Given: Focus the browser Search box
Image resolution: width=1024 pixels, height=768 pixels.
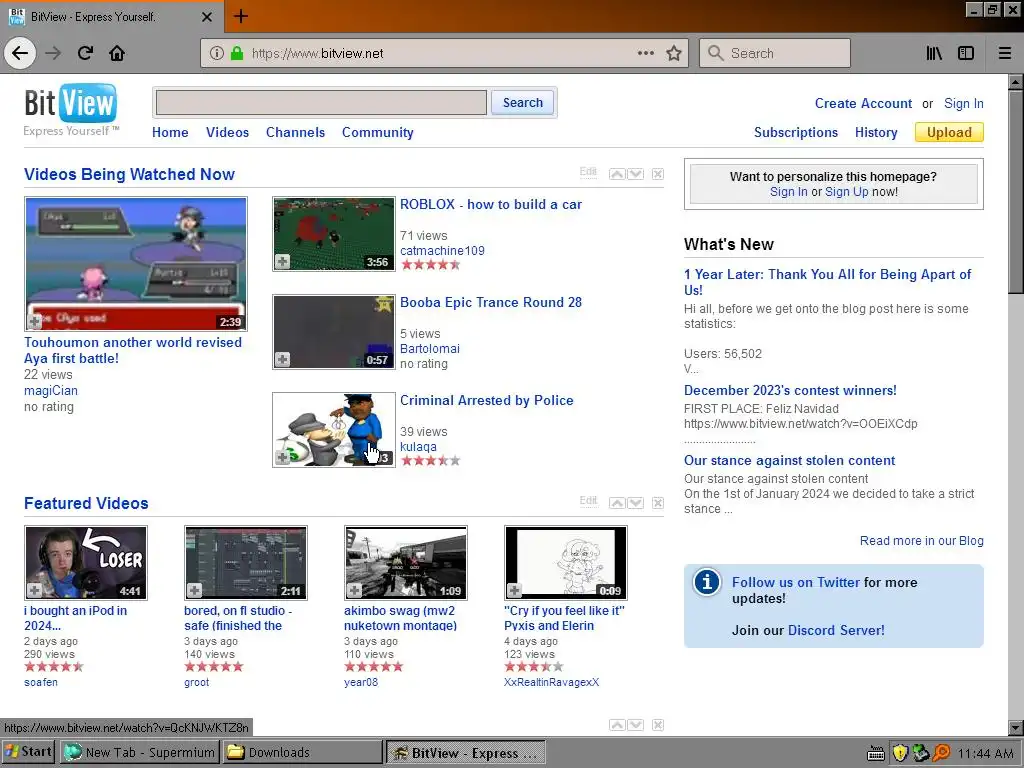Looking at the screenshot, I should (x=775, y=53).
